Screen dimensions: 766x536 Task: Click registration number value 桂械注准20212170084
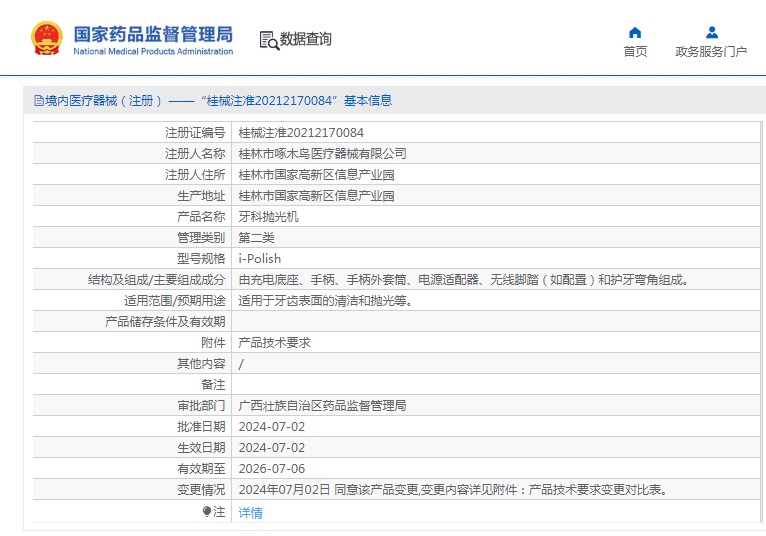(x=300, y=133)
